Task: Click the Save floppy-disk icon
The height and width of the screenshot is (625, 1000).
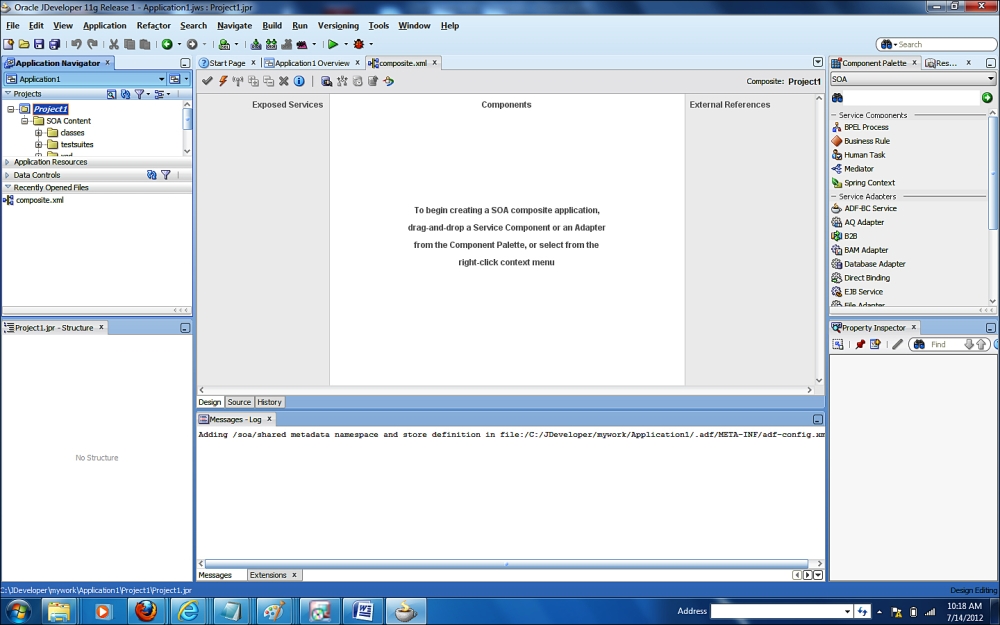Action: pyautogui.click(x=39, y=44)
